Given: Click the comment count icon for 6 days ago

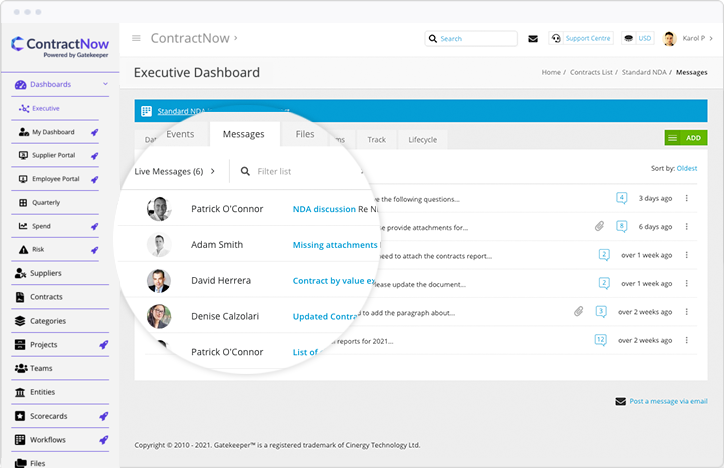Looking at the screenshot, I should (x=621, y=227).
